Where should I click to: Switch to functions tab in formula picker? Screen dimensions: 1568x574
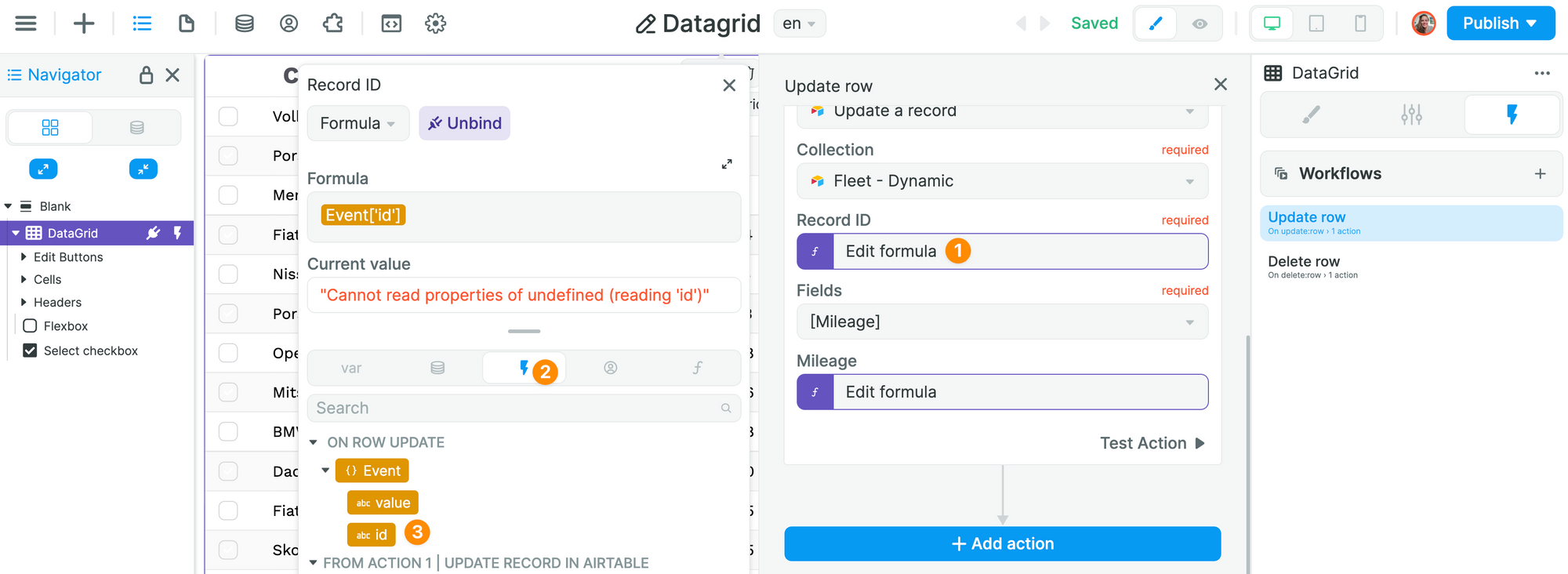(x=696, y=368)
